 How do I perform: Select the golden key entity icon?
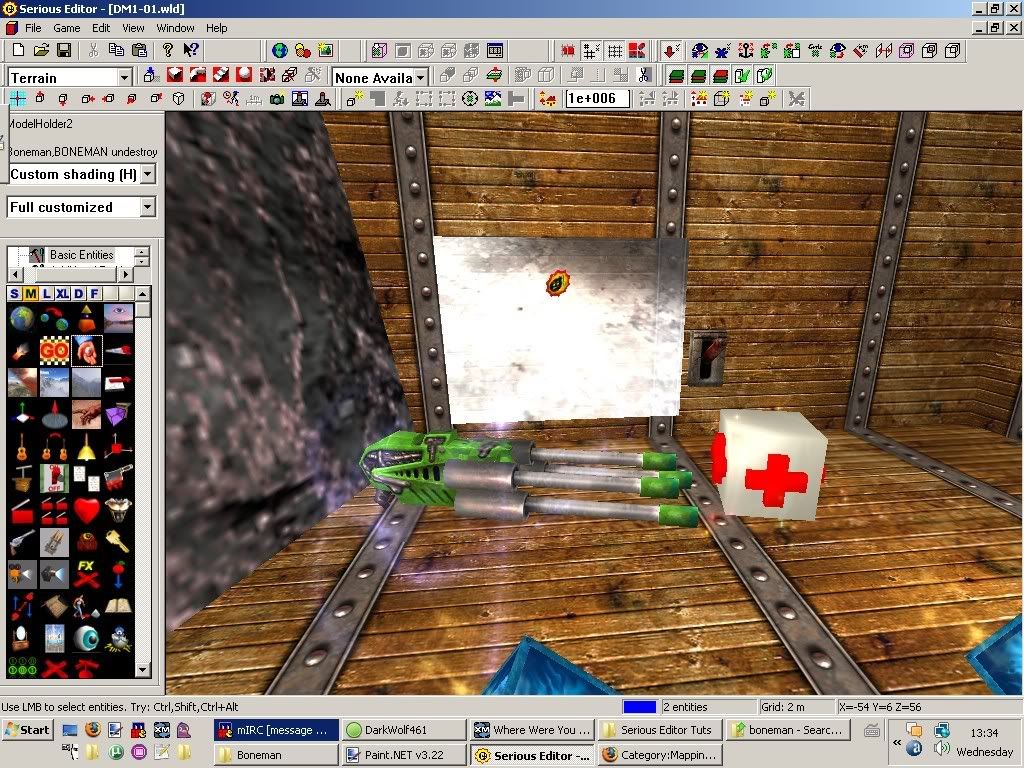(x=118, y=542)
